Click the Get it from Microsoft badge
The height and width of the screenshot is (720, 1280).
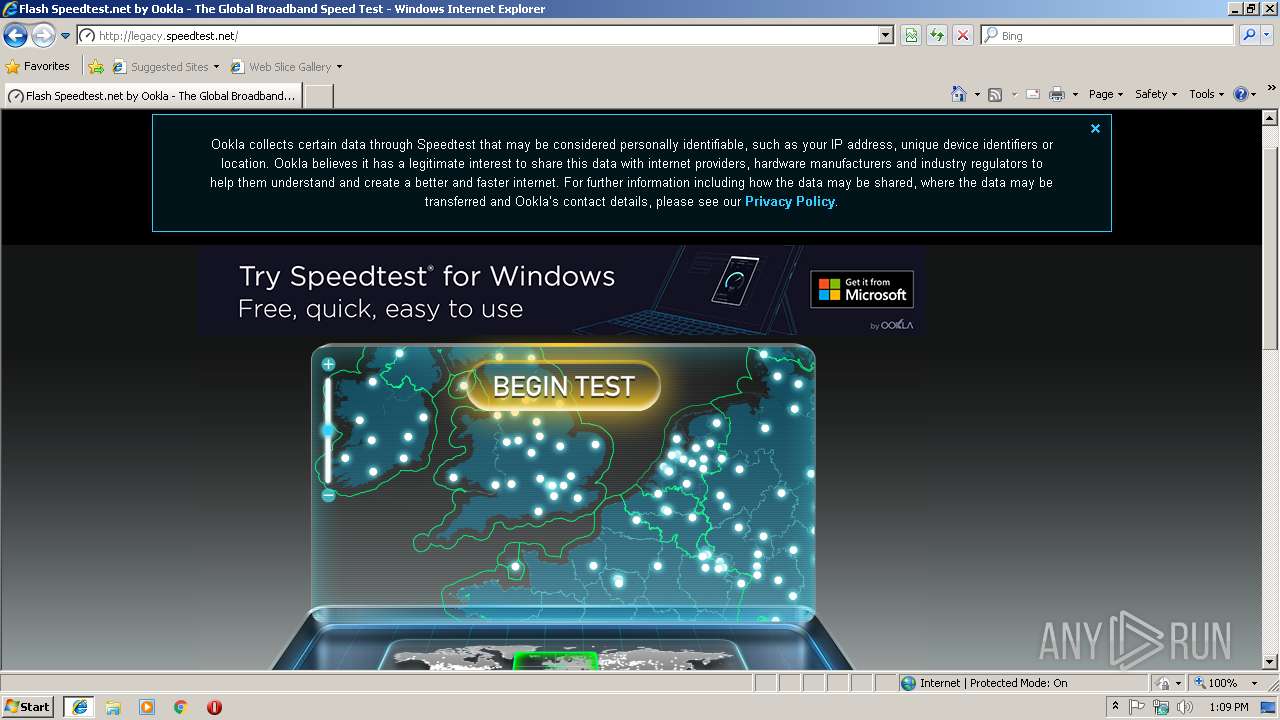[861, 289]
